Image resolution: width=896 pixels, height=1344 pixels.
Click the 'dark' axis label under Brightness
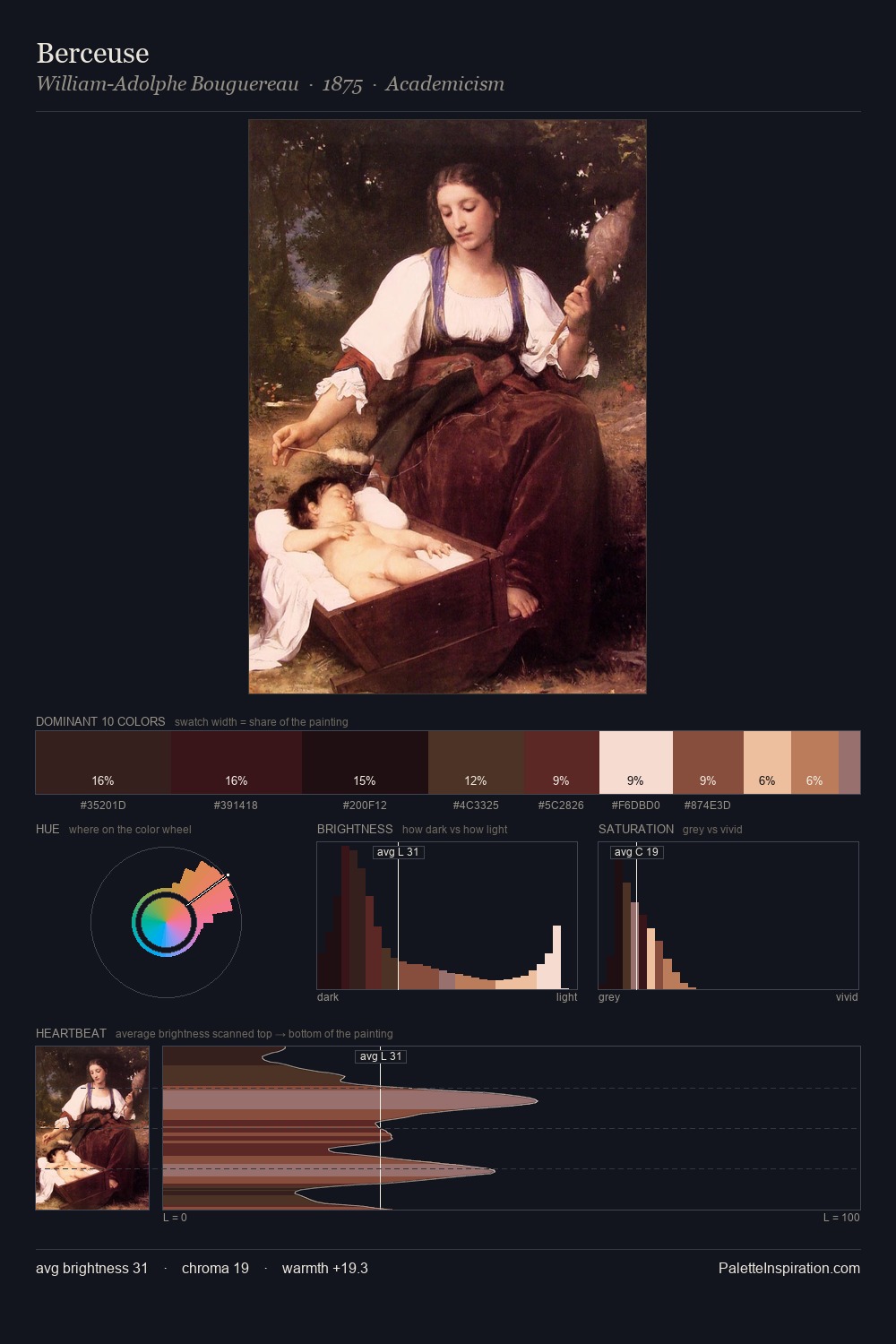click(328, 997)
